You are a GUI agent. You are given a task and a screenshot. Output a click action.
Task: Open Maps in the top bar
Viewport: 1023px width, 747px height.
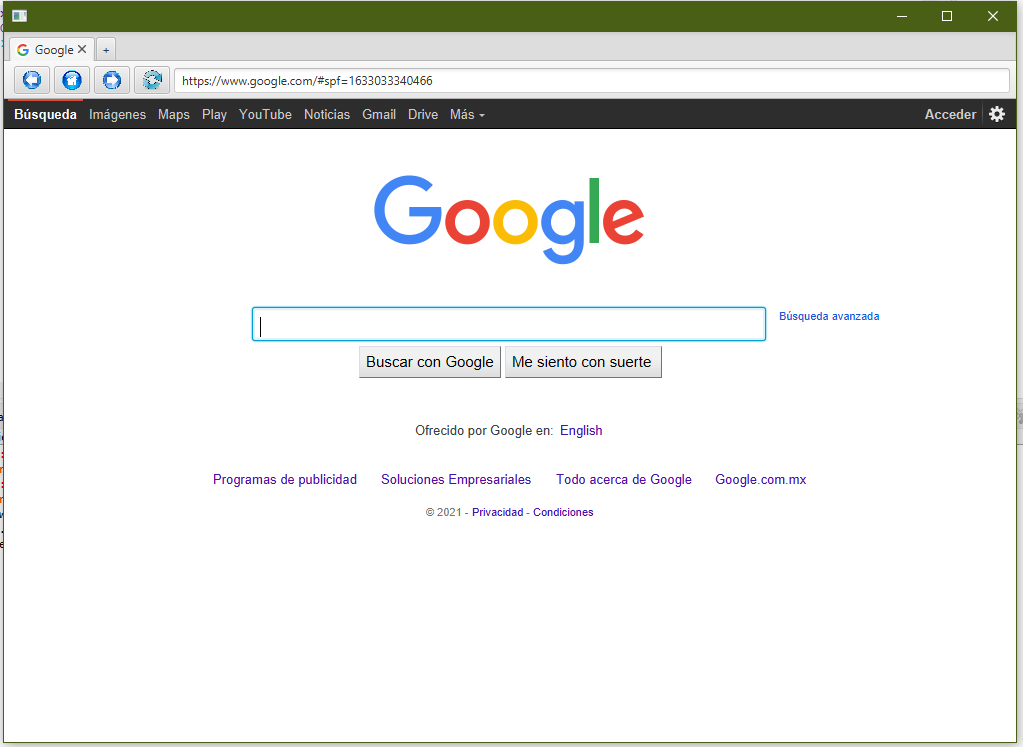(x=174, y=114)
